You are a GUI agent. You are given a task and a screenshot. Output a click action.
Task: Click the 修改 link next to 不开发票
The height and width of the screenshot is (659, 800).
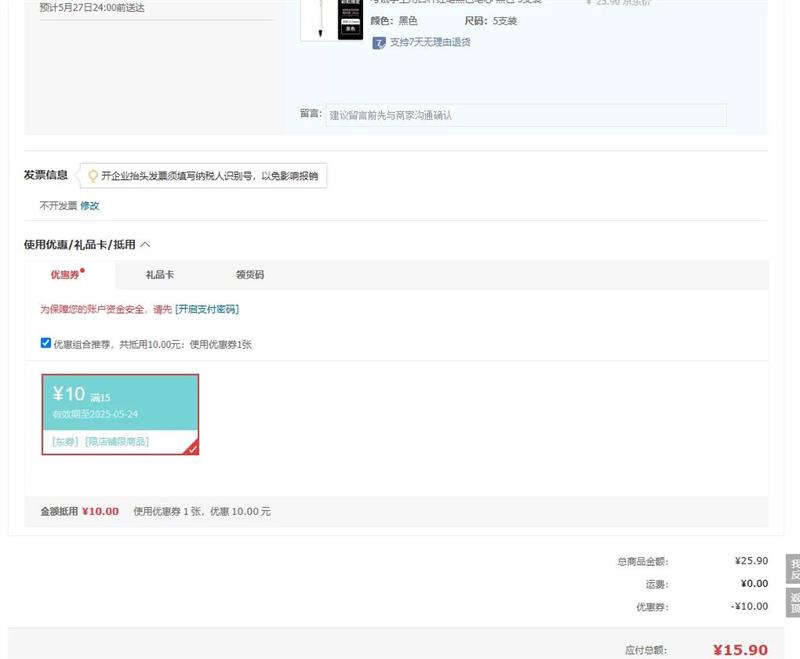(x=90, y=206)
